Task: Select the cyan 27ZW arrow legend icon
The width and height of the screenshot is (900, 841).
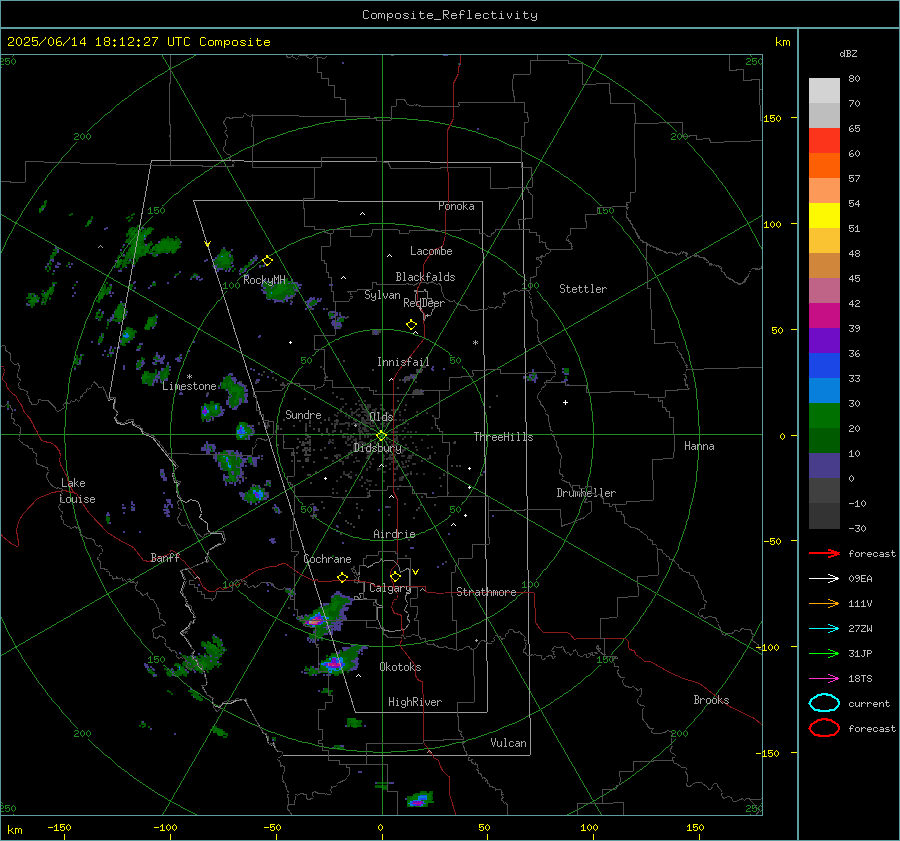Action: coord(824,629)
